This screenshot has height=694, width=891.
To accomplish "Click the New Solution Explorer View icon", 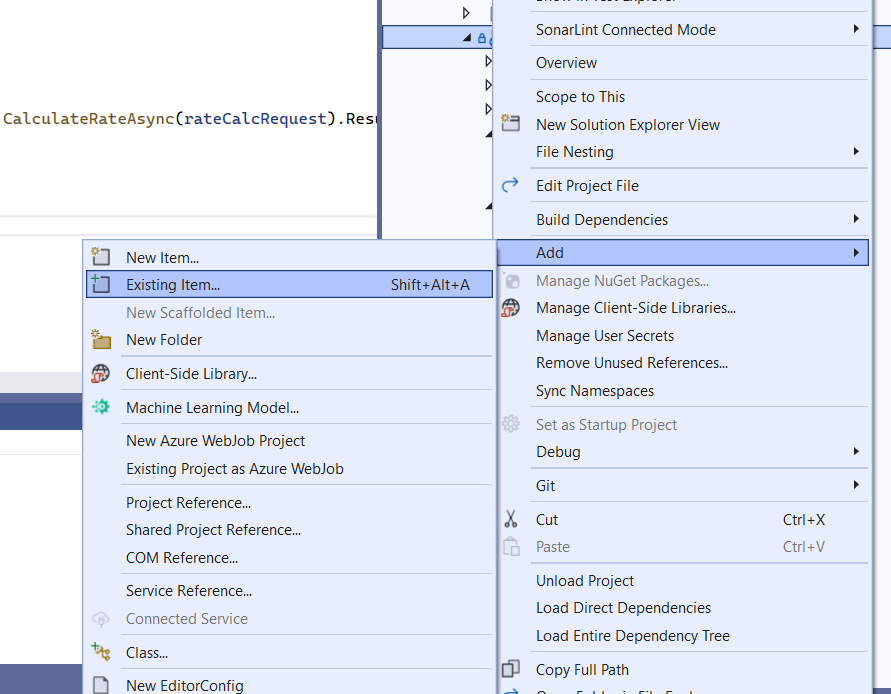I will (510, 123).
